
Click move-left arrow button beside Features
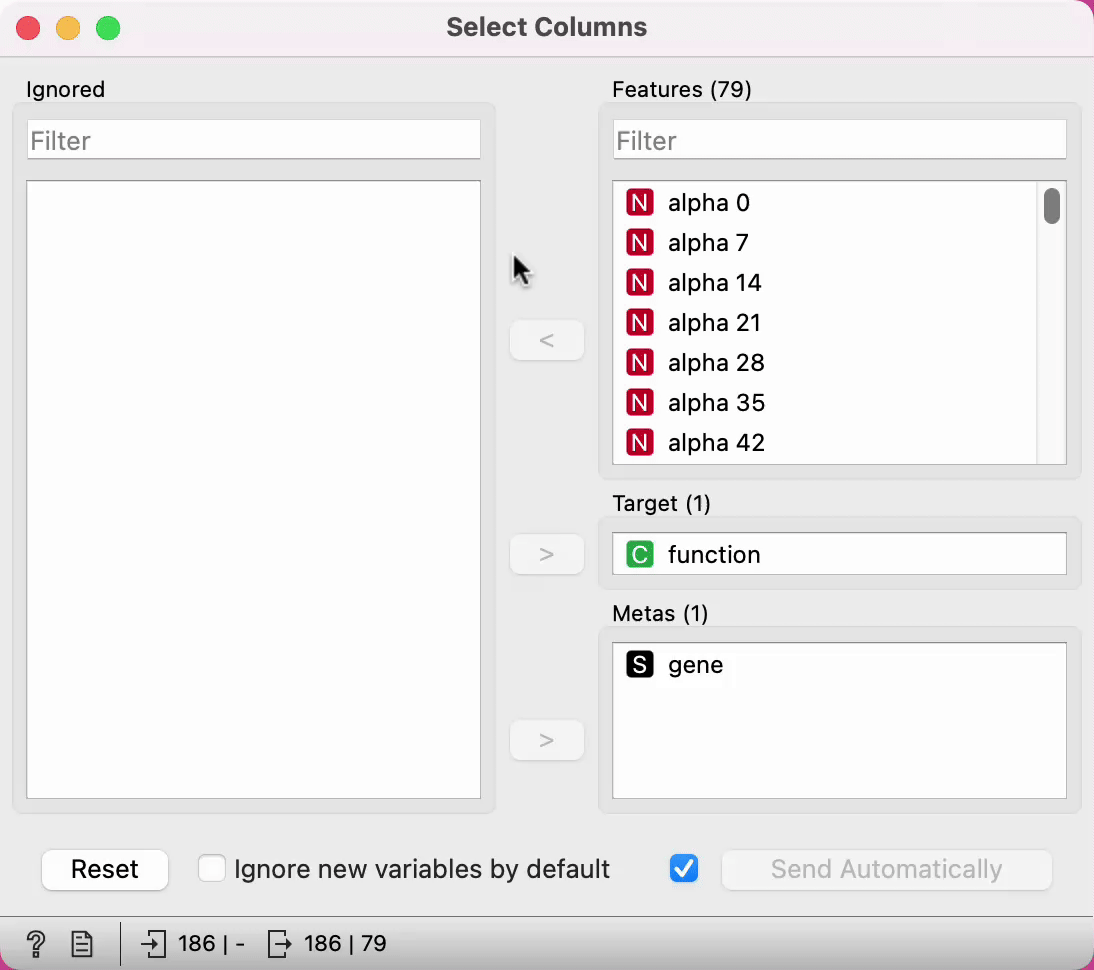[x=546, y=341]
